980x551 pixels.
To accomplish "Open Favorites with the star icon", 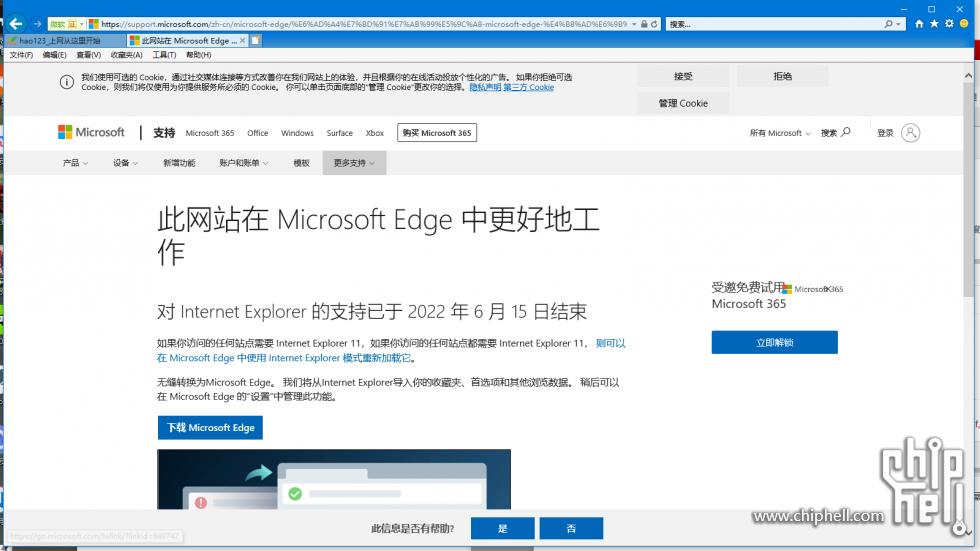I will (934, 24).
